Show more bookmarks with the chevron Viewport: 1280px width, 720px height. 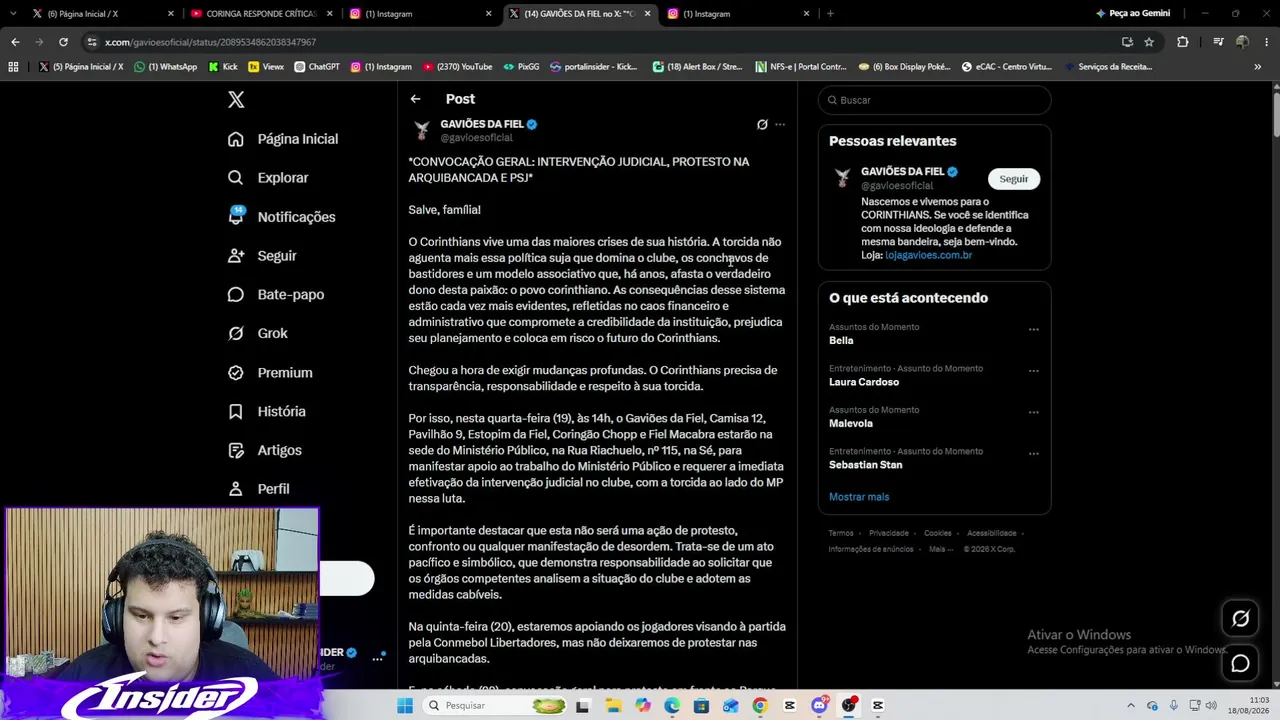1257,67
